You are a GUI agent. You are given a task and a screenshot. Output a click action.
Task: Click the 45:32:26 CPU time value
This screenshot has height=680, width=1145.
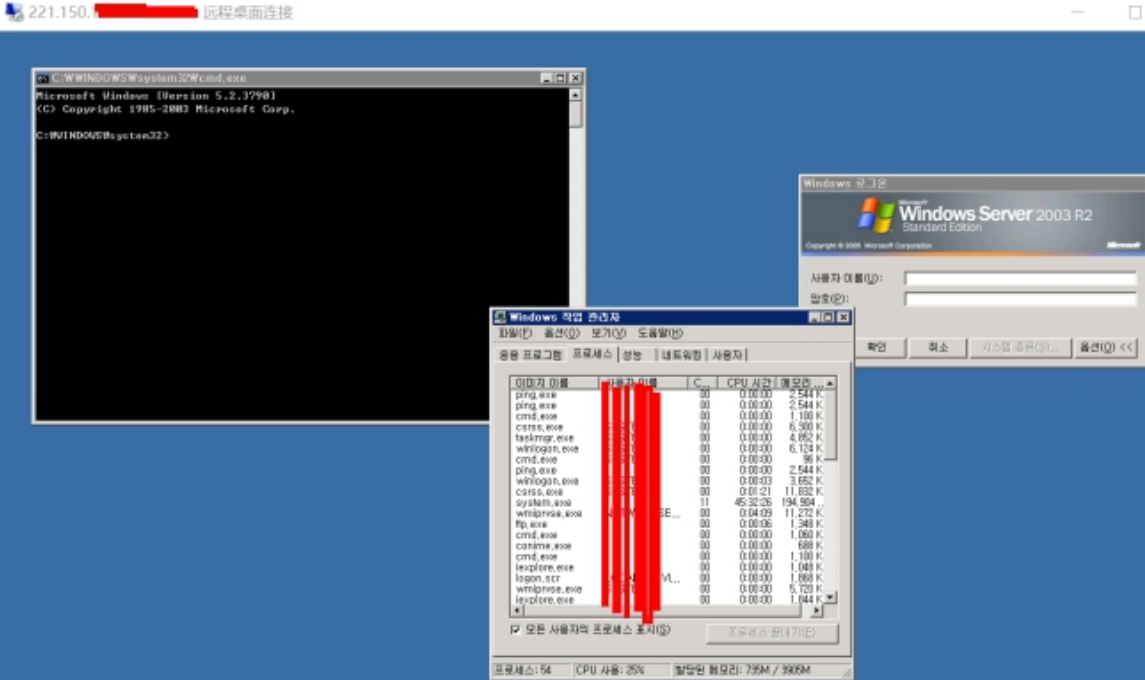[753, 503]
